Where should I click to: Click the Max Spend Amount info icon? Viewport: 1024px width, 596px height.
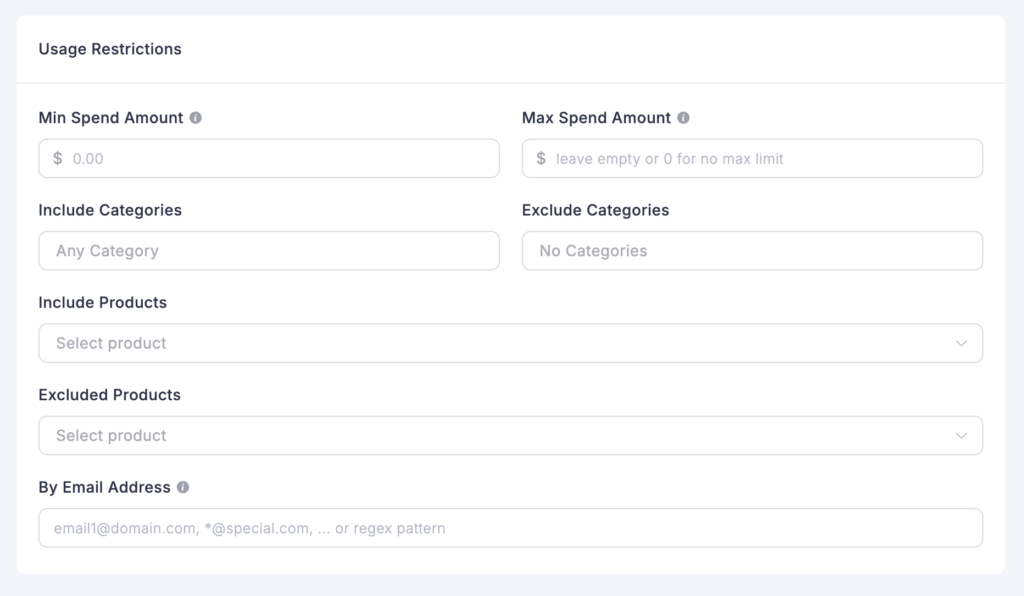pos(684,118)
